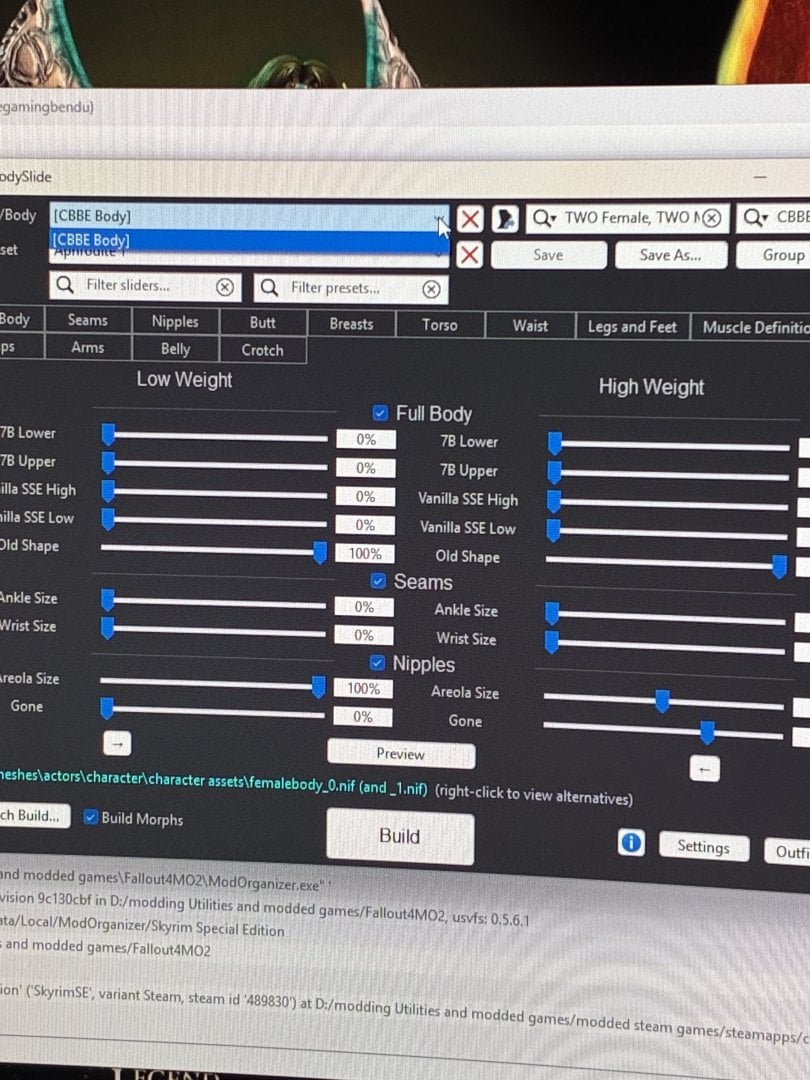Screen dimensions: 810x1080
Task: Open the Nipples tab
Action: (175, 322)
